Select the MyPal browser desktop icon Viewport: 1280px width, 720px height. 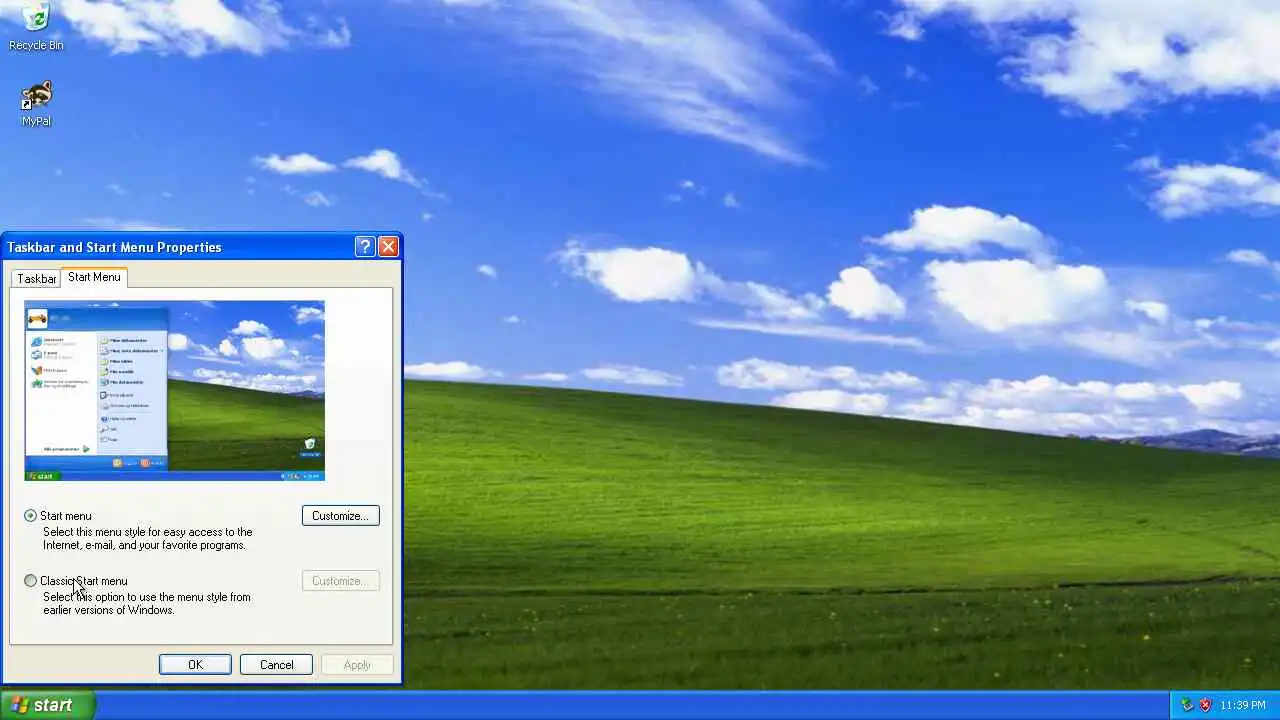pyautogui.click(x=36, y=104)
